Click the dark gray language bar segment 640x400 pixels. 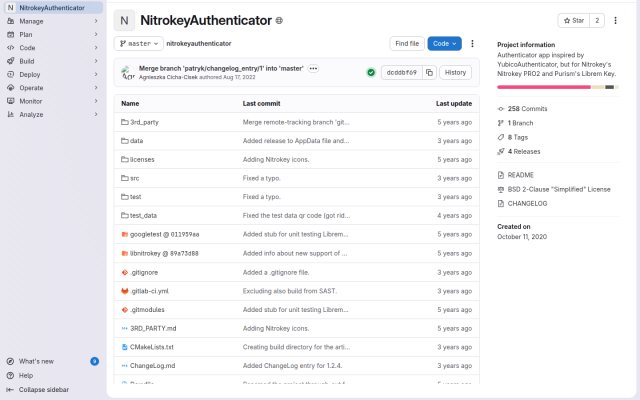pos(609,87)
